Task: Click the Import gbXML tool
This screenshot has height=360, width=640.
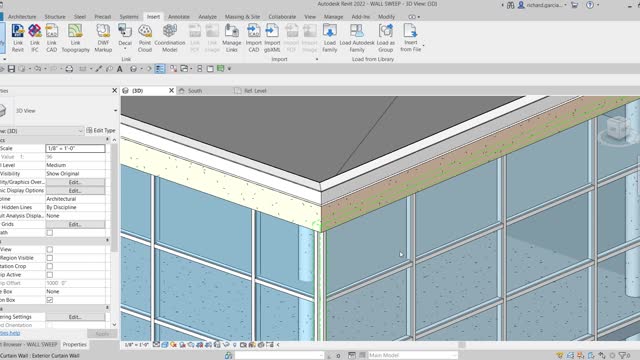Action: click(x=272, y=38)
